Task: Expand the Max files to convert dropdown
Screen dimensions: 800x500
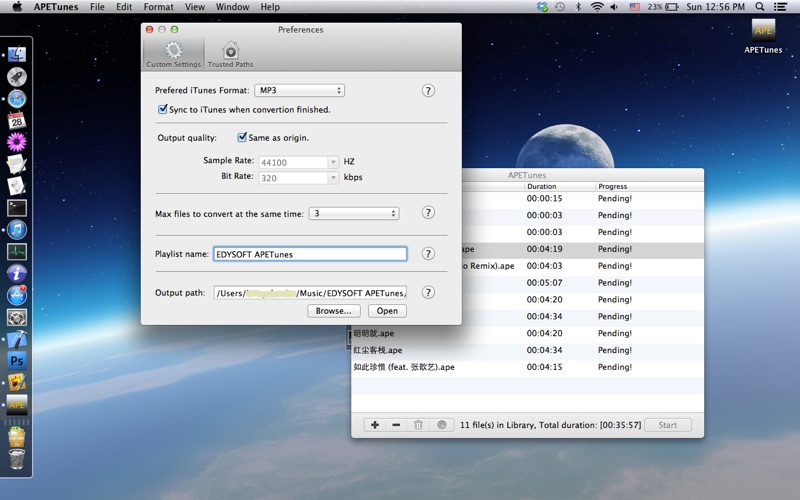Action: coord(353,213)
